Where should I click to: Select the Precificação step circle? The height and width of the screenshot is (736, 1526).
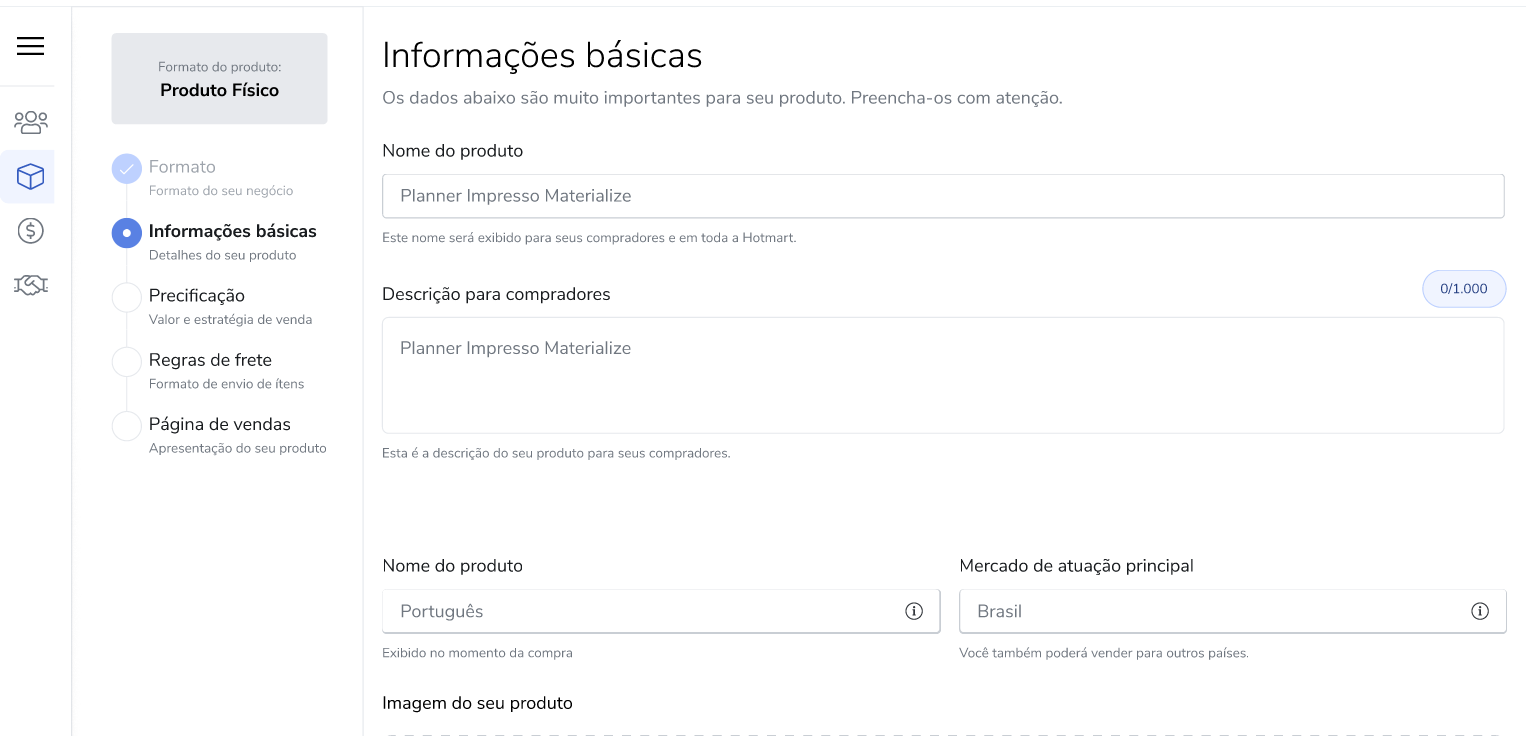click(x=127, y=297)
